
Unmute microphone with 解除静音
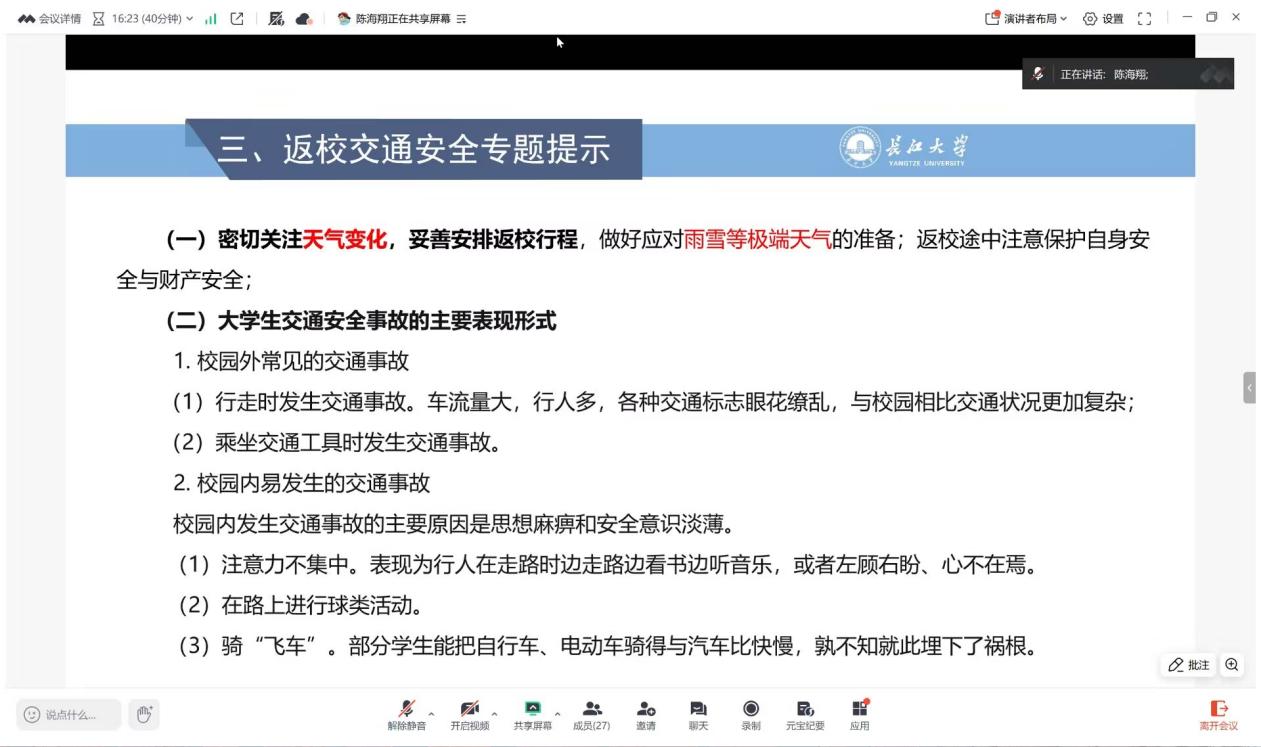[406, 714]
